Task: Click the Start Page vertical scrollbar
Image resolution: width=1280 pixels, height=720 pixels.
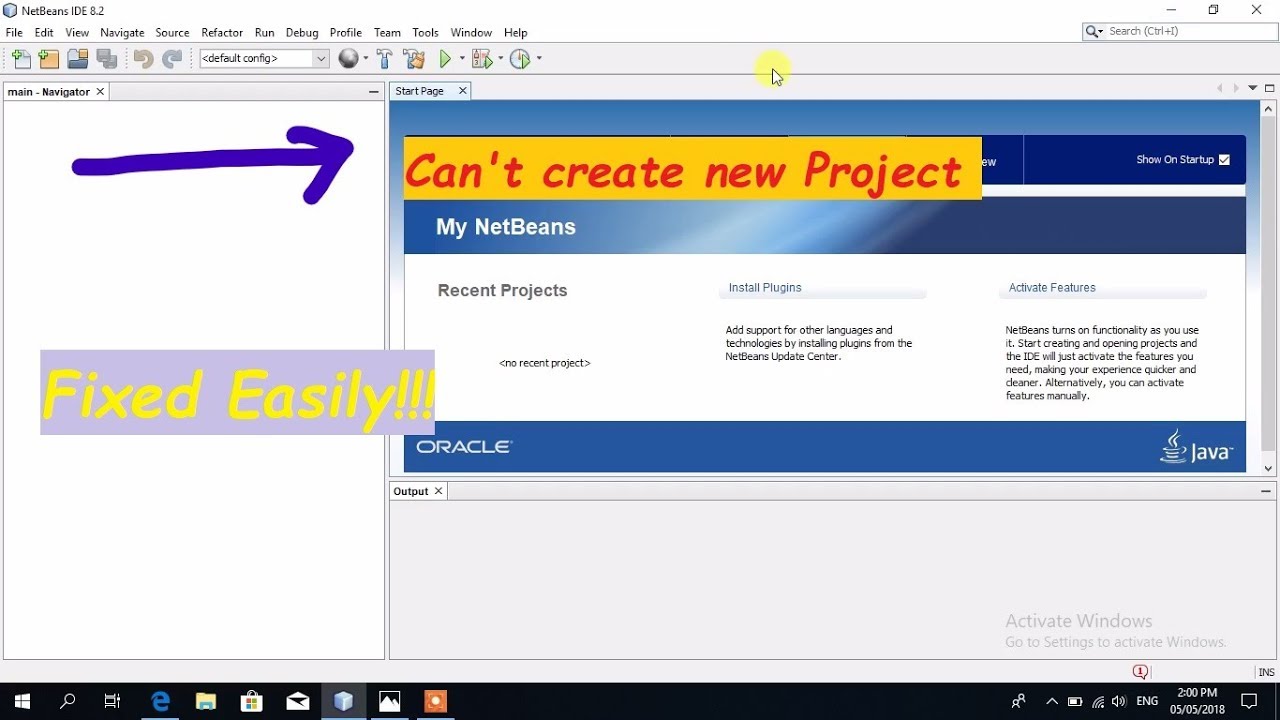Action: [1269, 283]
